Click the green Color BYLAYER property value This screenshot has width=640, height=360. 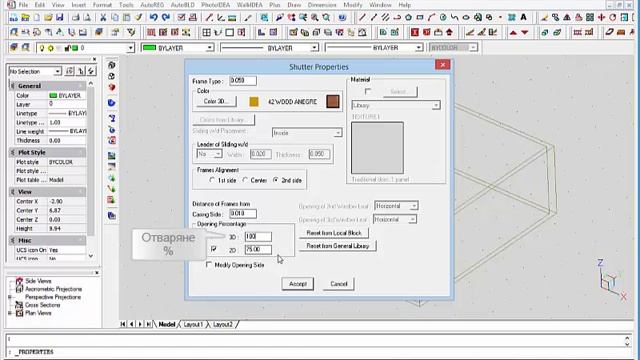tap(67, 96)
